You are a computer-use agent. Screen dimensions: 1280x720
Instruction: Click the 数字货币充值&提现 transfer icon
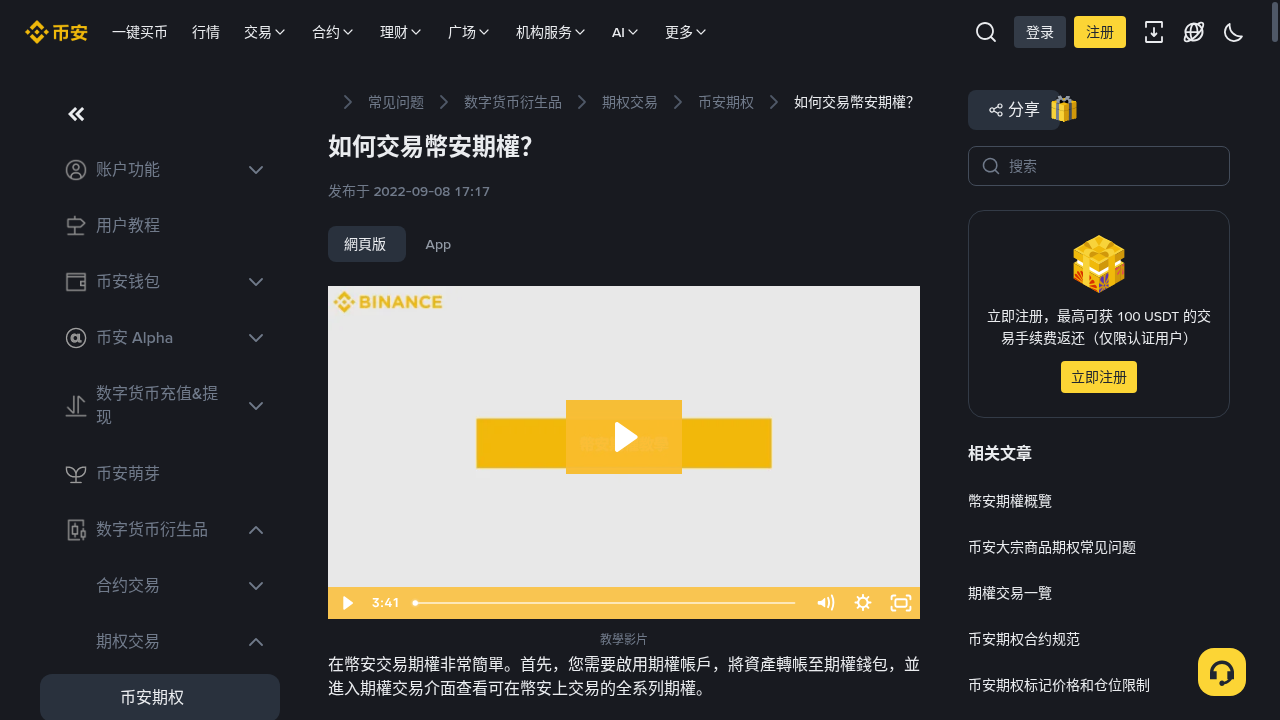coord(76,406)
